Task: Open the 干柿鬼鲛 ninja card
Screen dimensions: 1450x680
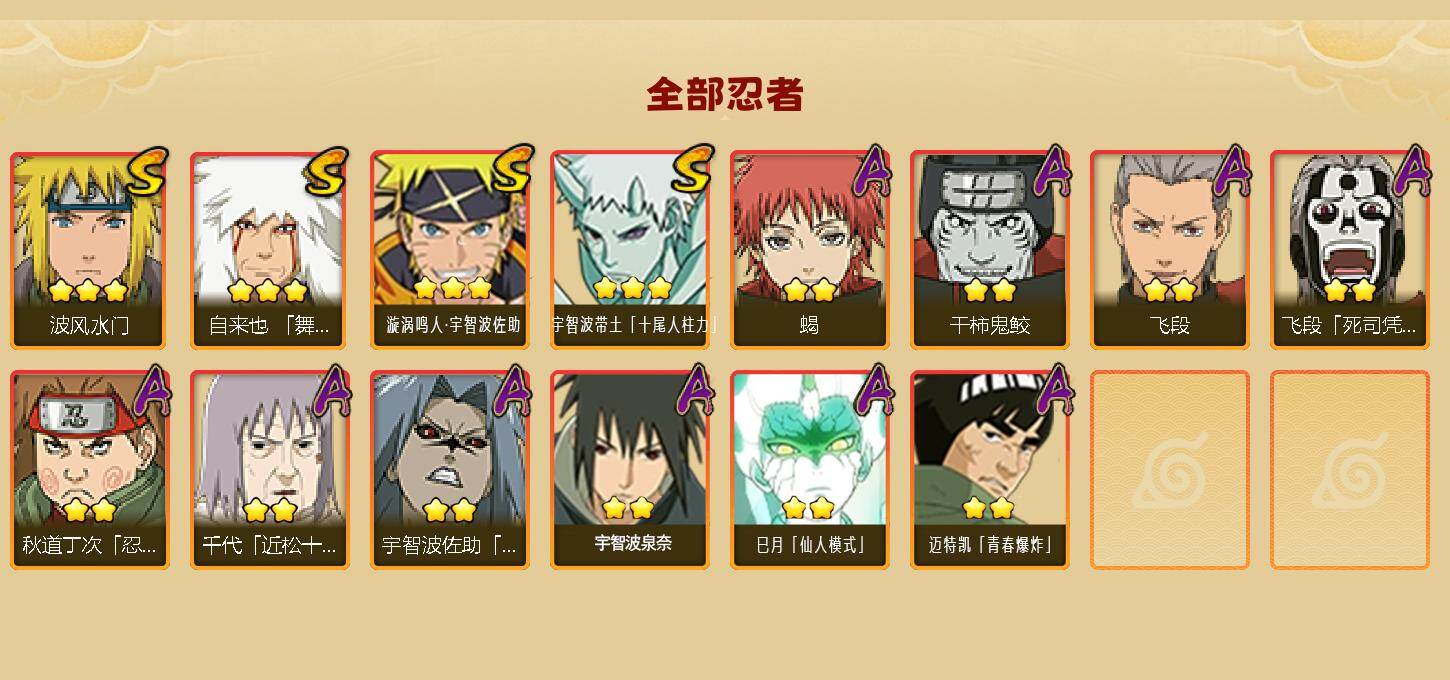Action: point(989,250)
